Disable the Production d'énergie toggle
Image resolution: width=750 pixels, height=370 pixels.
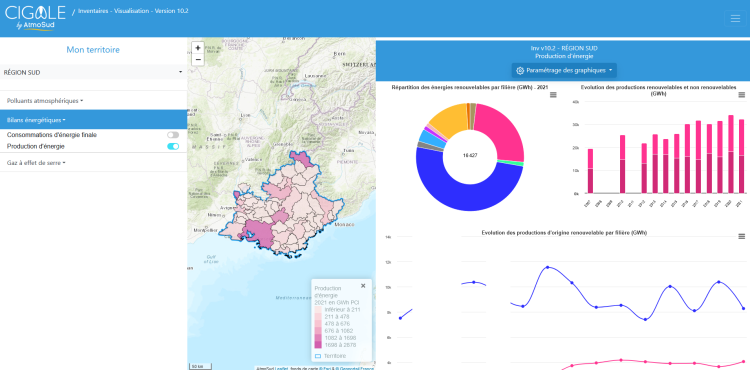pos(173,146)
